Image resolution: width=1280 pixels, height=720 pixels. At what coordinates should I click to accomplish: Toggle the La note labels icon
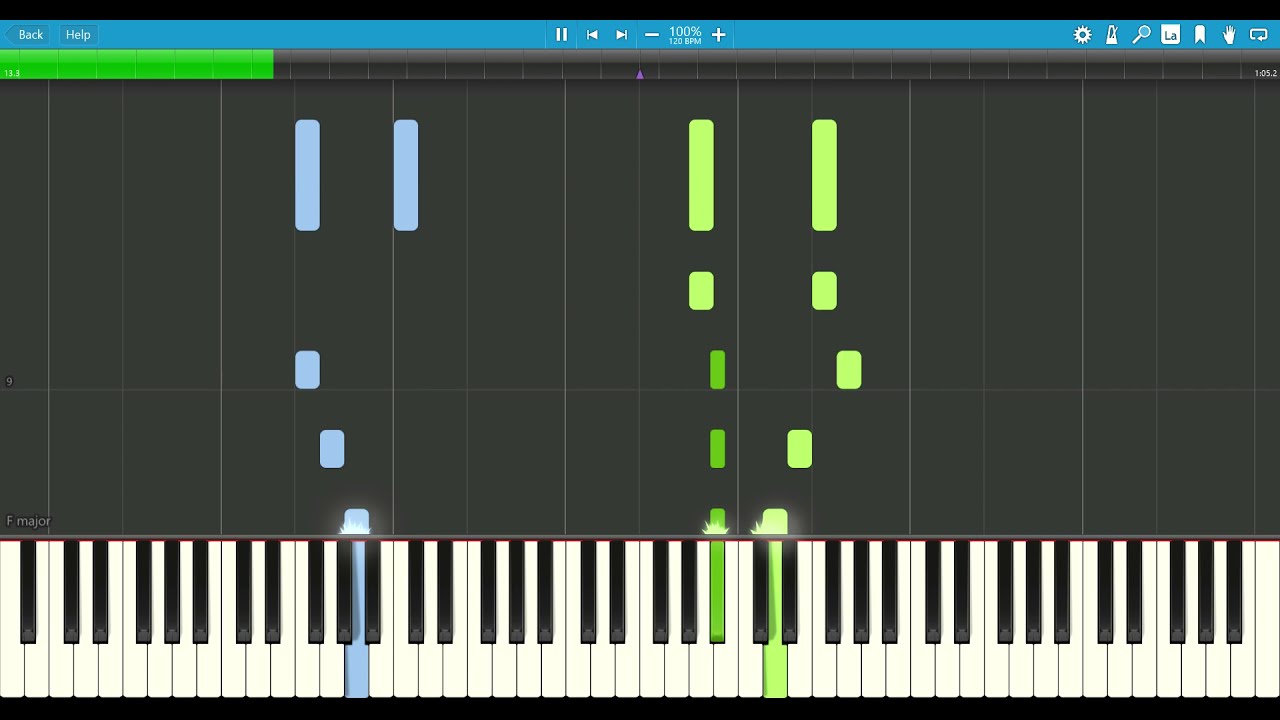pos(1170,35)
